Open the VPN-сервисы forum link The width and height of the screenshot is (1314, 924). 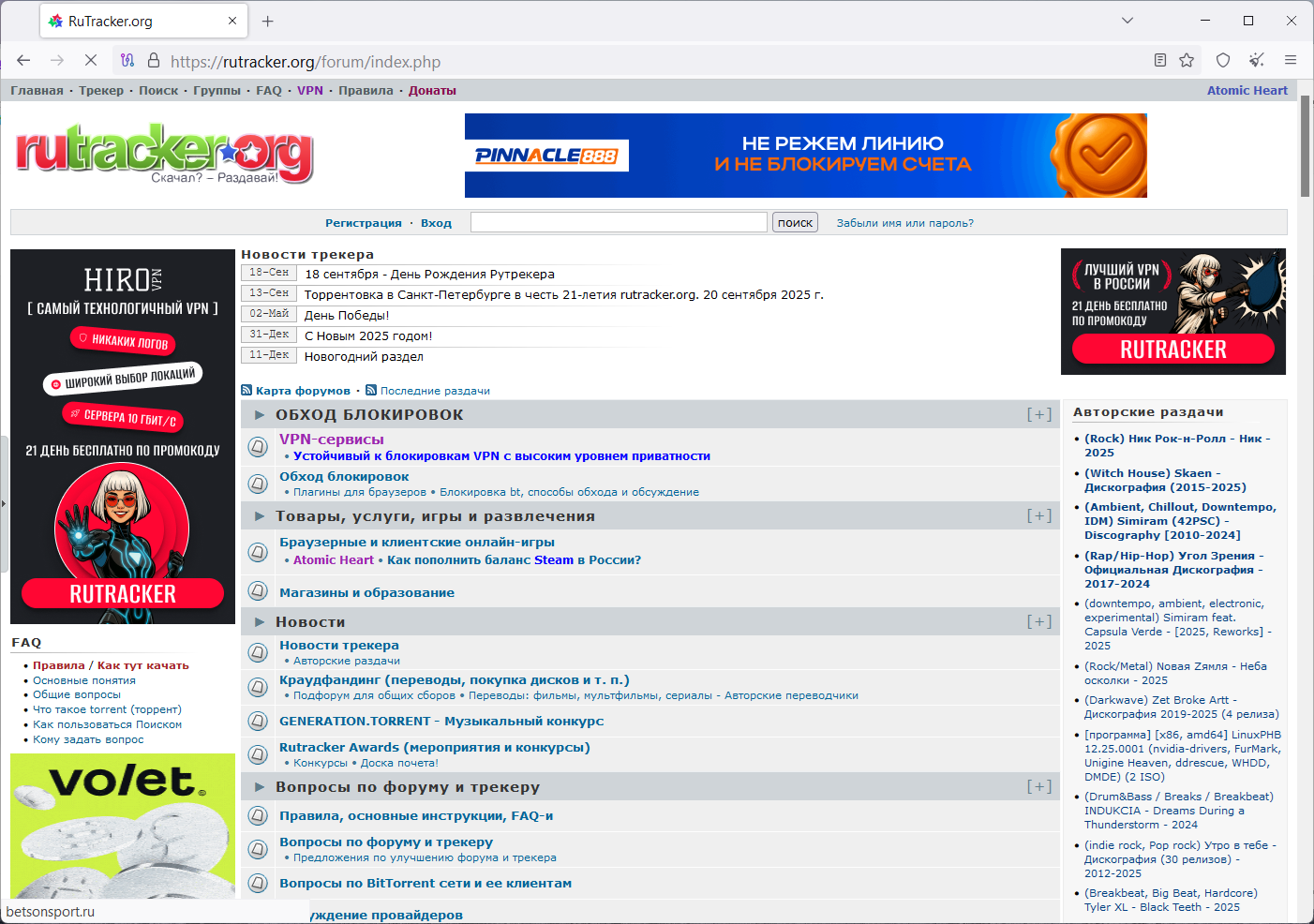[x=332, y=439]
